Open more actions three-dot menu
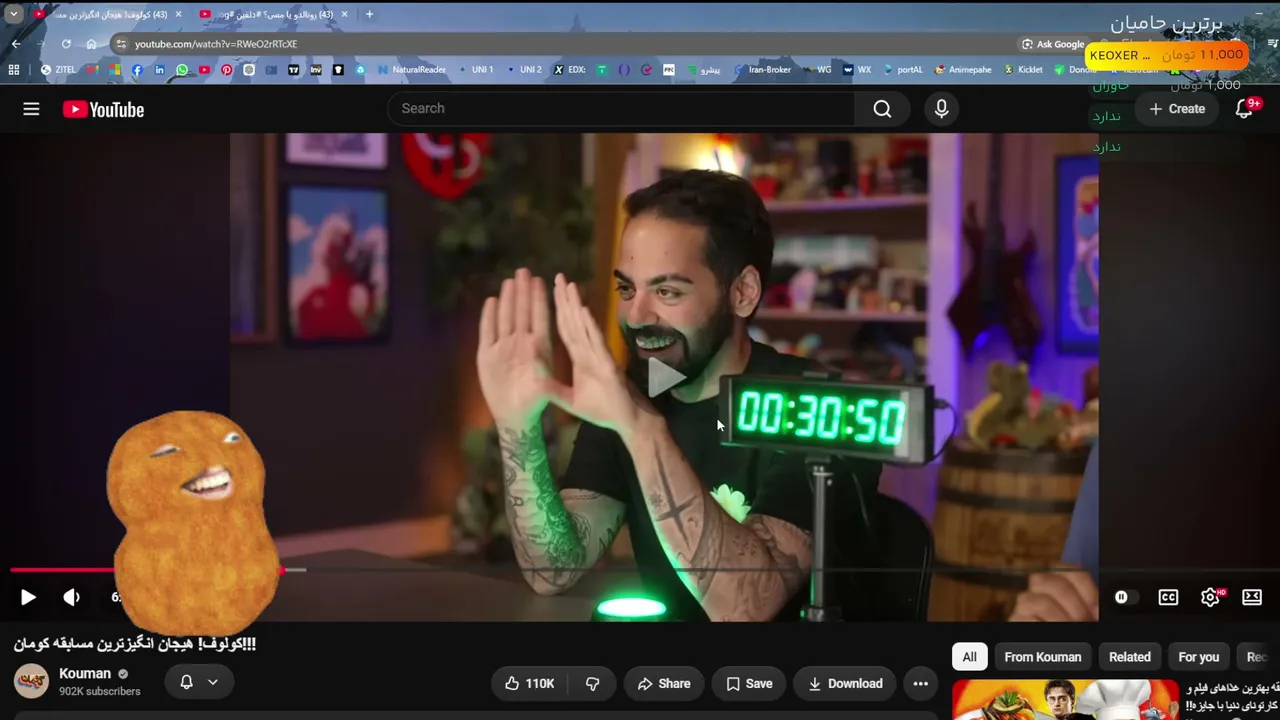The width and height of the screenshot is (1280, 720). click(920, 684)
